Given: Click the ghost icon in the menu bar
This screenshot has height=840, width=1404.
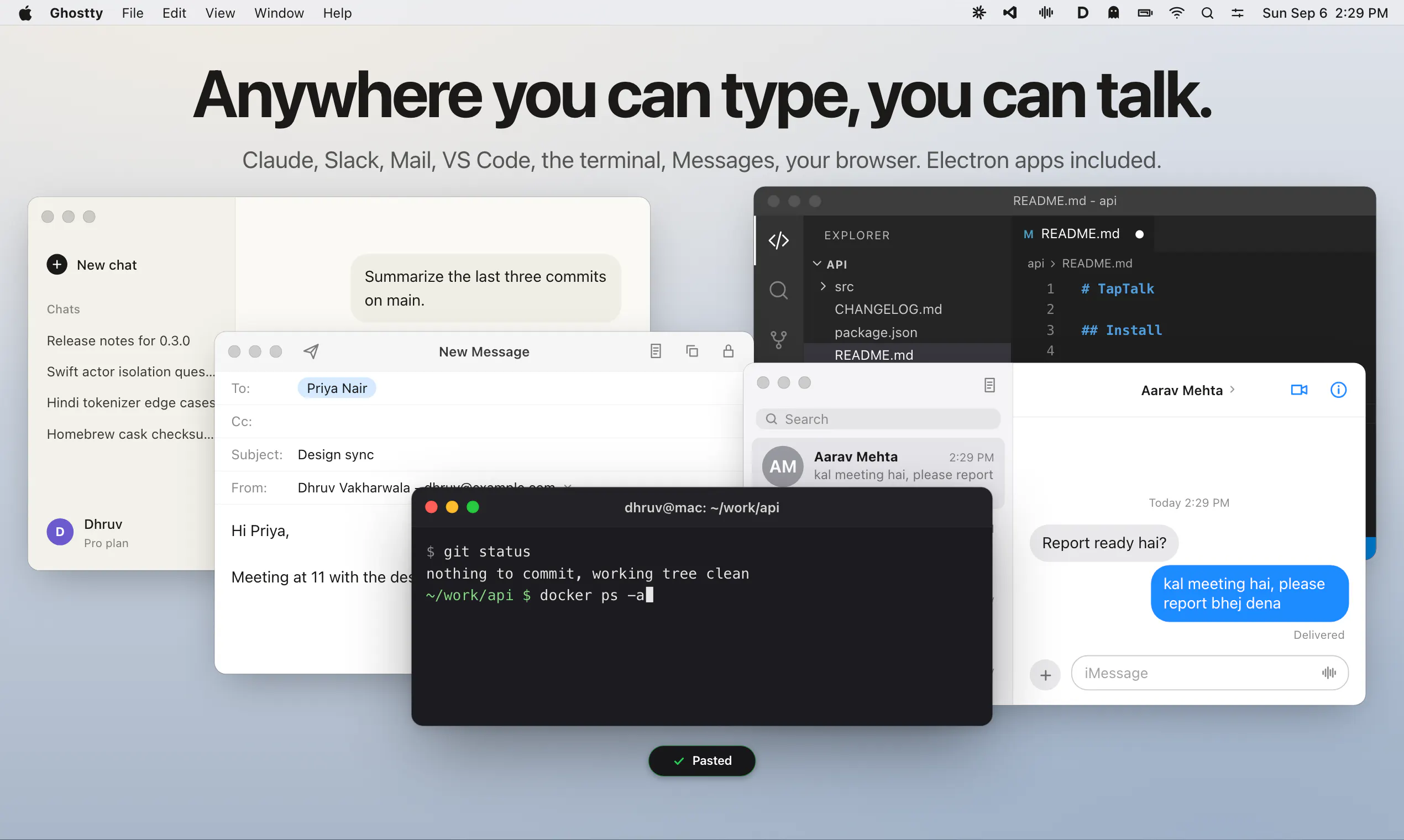Looking at the screenshot, I should pos(1114,13).
